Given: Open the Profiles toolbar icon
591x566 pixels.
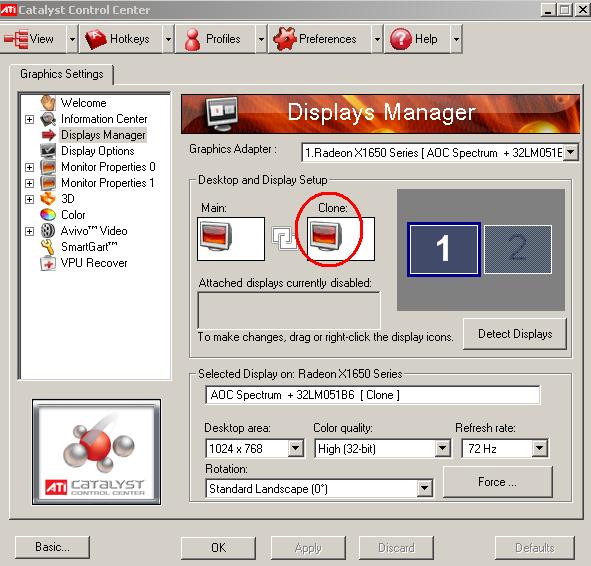Looking at the screenshot, I should [193, 39].
